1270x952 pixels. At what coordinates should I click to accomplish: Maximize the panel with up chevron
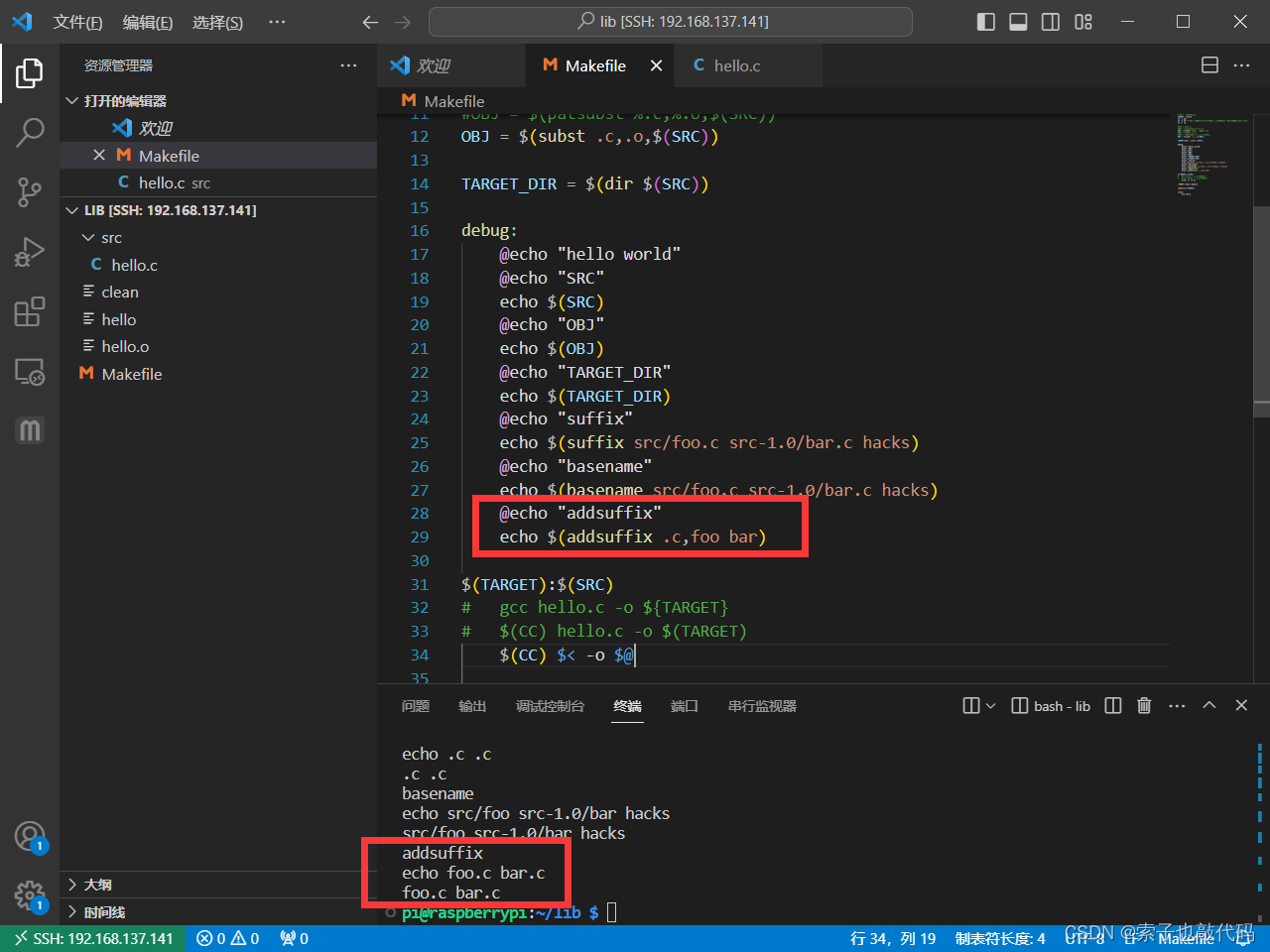(1209, 706)
